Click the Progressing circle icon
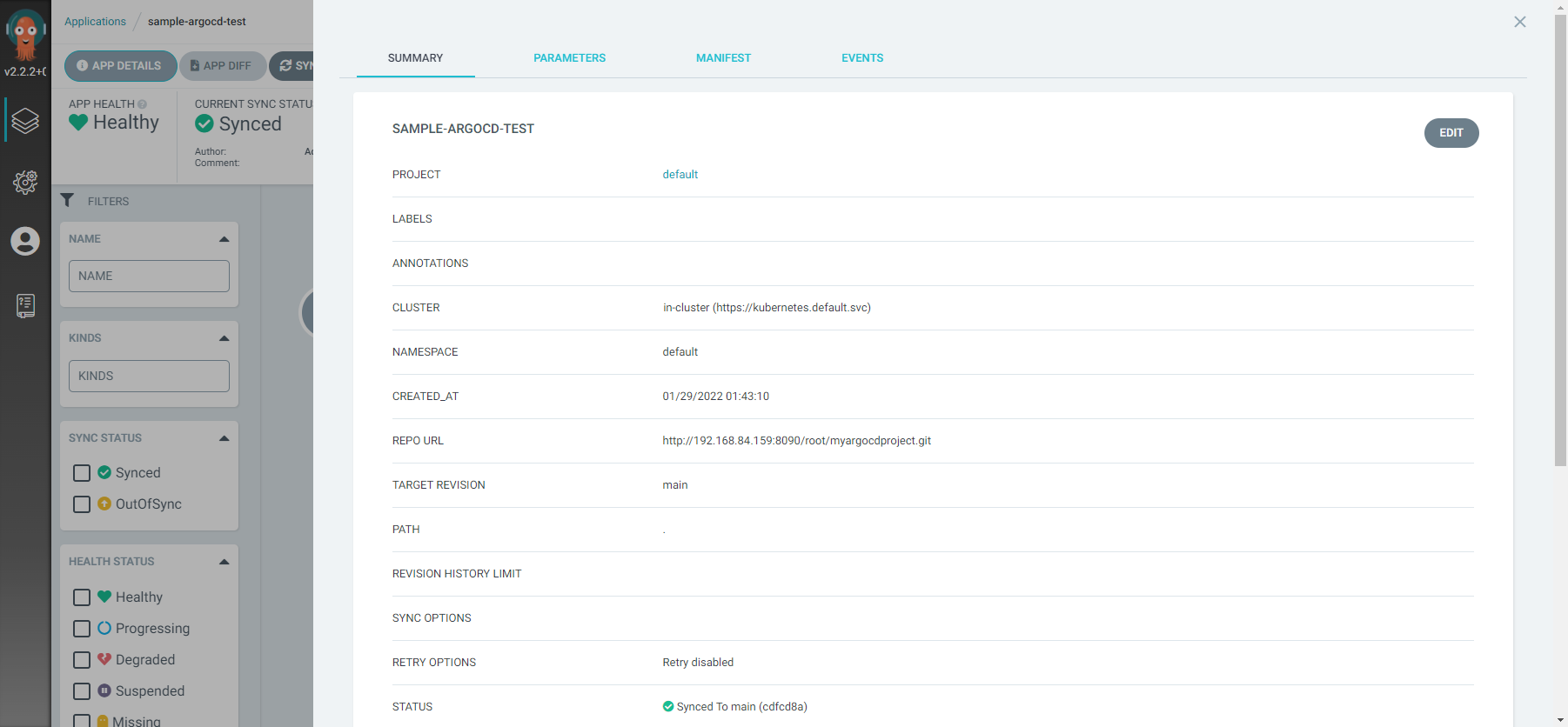 pos(104,628)
